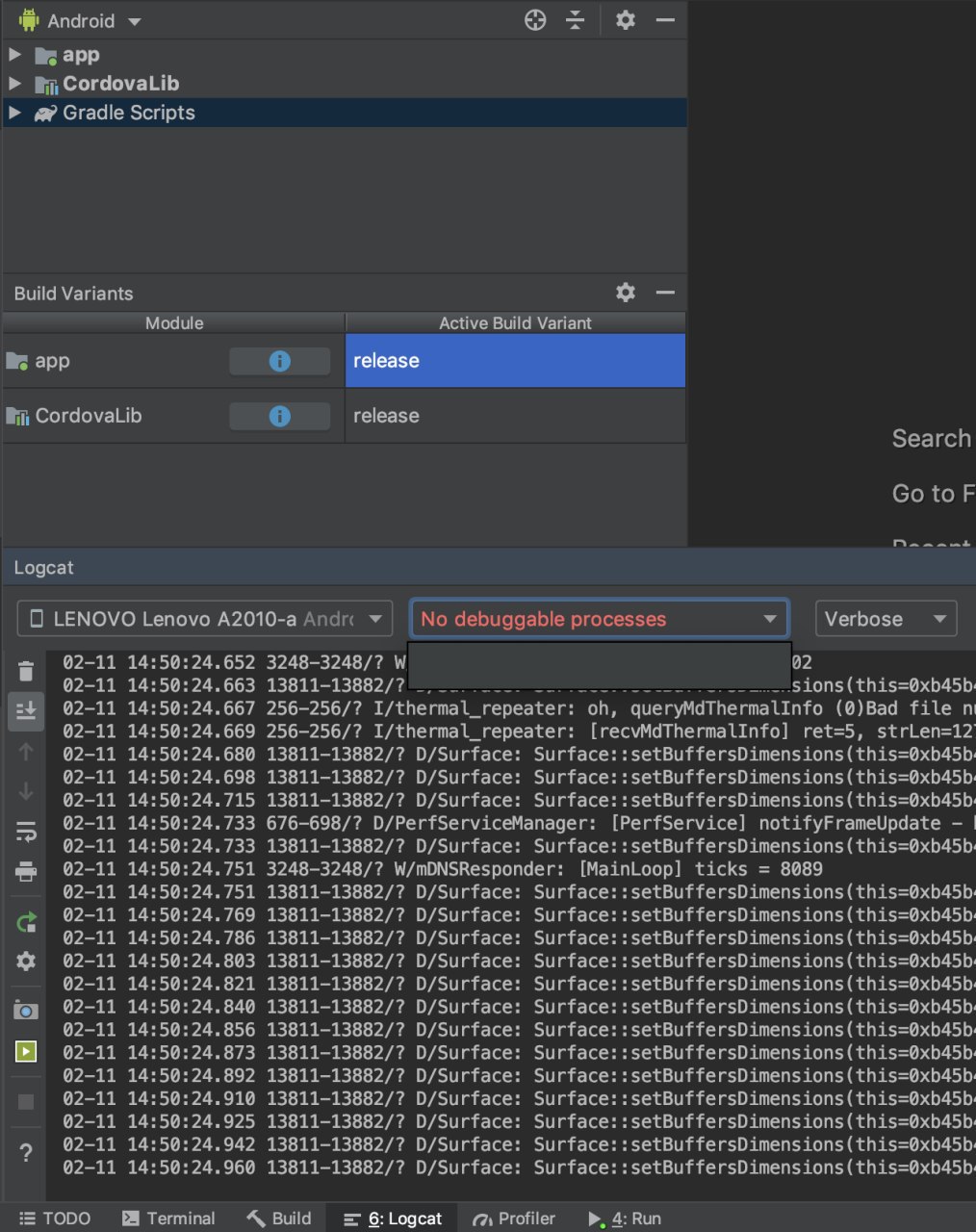This screenshot has width=976, height=1232.
Task: Click the recvMdThermalInfo log line
Action: [519, 731]
